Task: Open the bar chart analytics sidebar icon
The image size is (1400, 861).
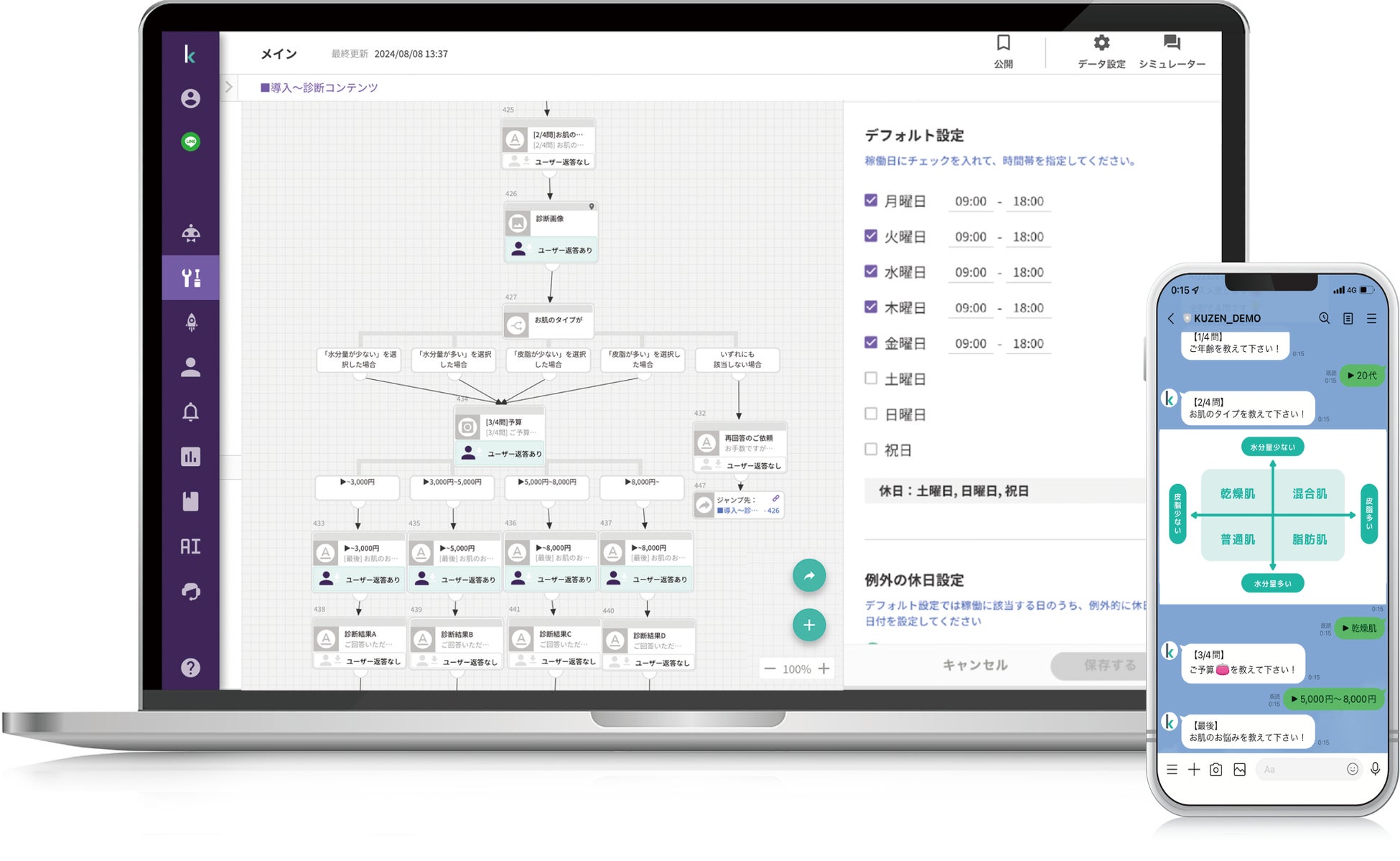Action: click(x=190, y=457)
